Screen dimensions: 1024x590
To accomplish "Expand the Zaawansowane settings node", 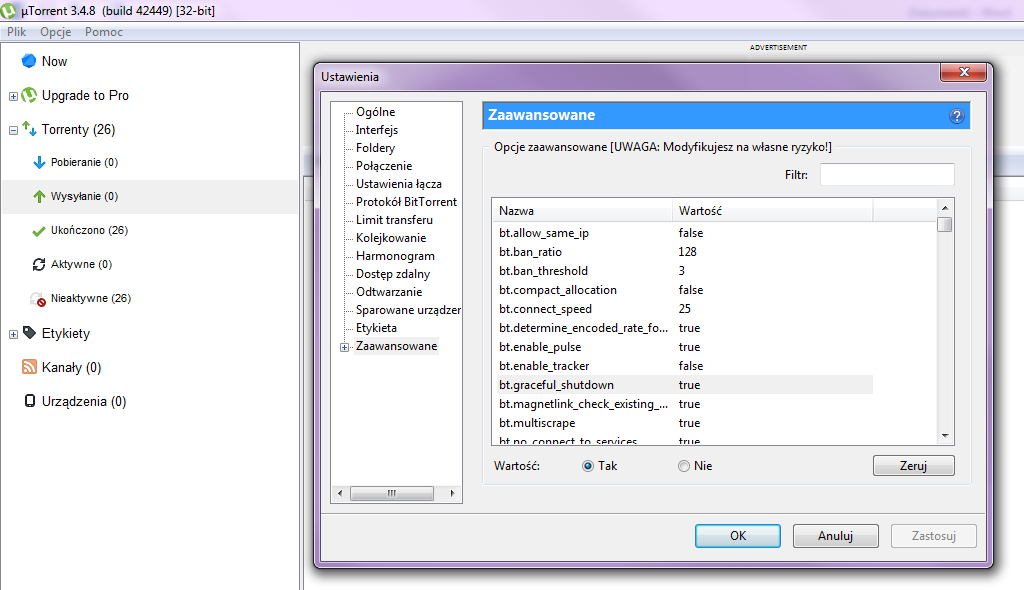I will (345, 347).
